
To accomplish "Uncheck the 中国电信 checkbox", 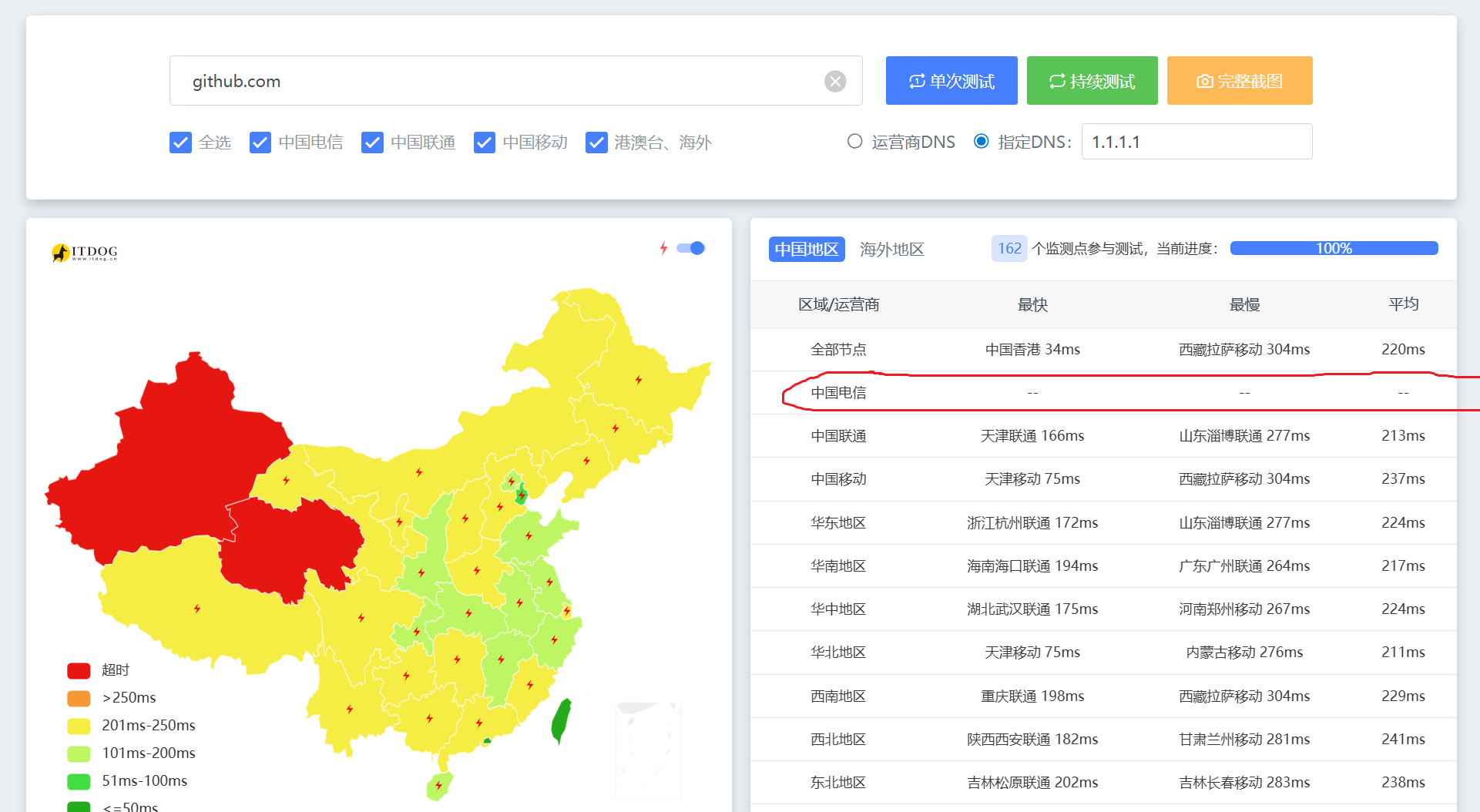I will (260, 143).
